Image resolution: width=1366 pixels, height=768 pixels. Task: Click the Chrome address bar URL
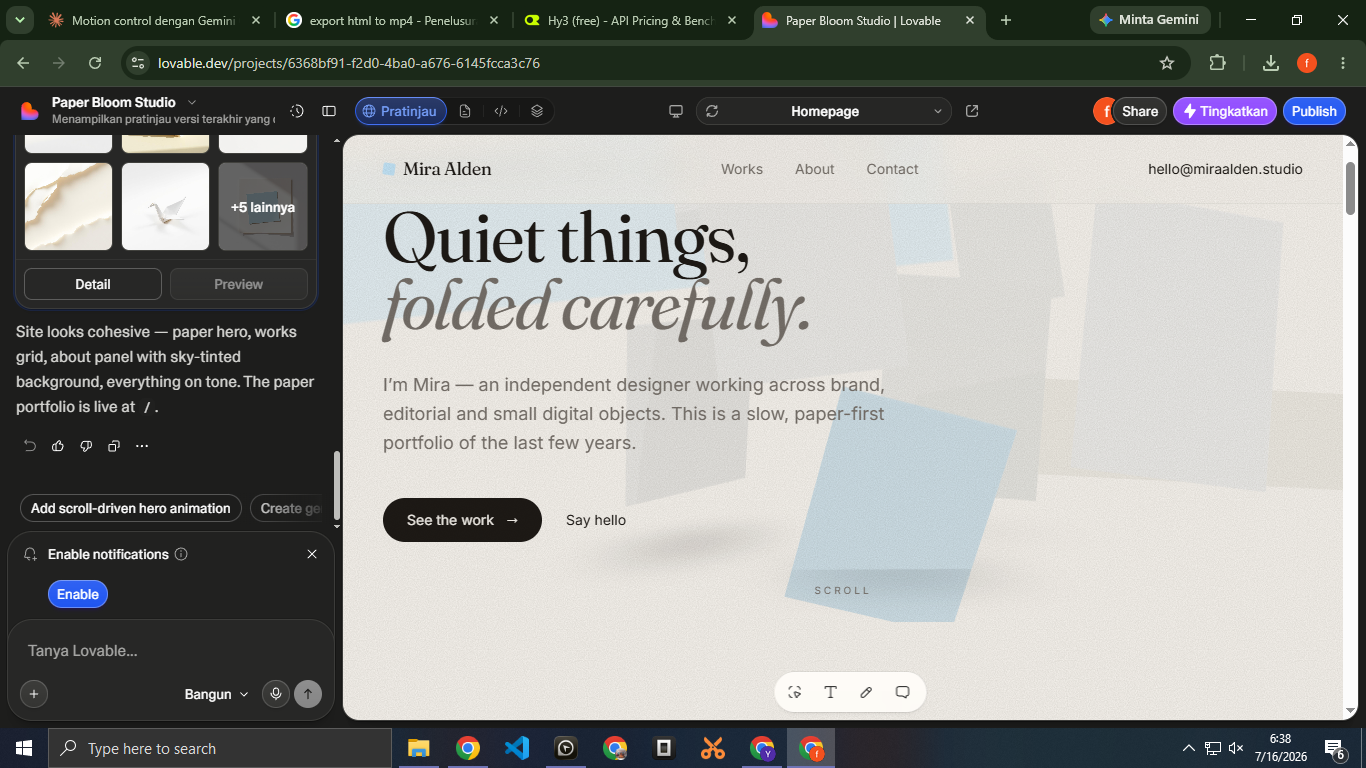[x=349, y=63]
